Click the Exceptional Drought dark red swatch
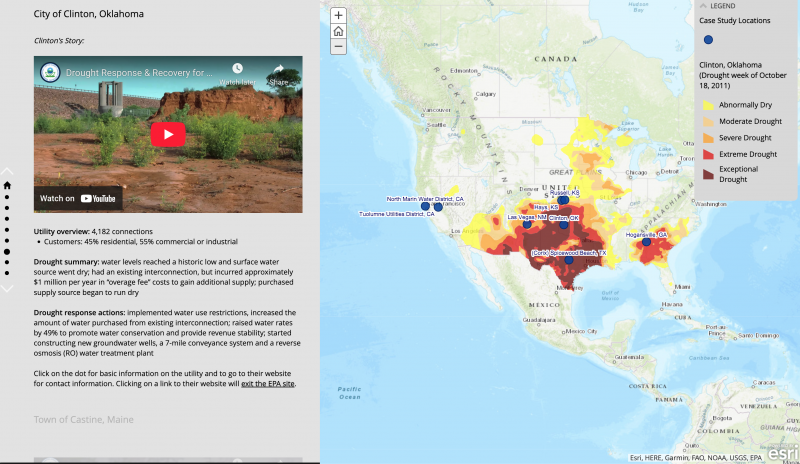Viewport: 800px width, 464px height. pos(708,174)
